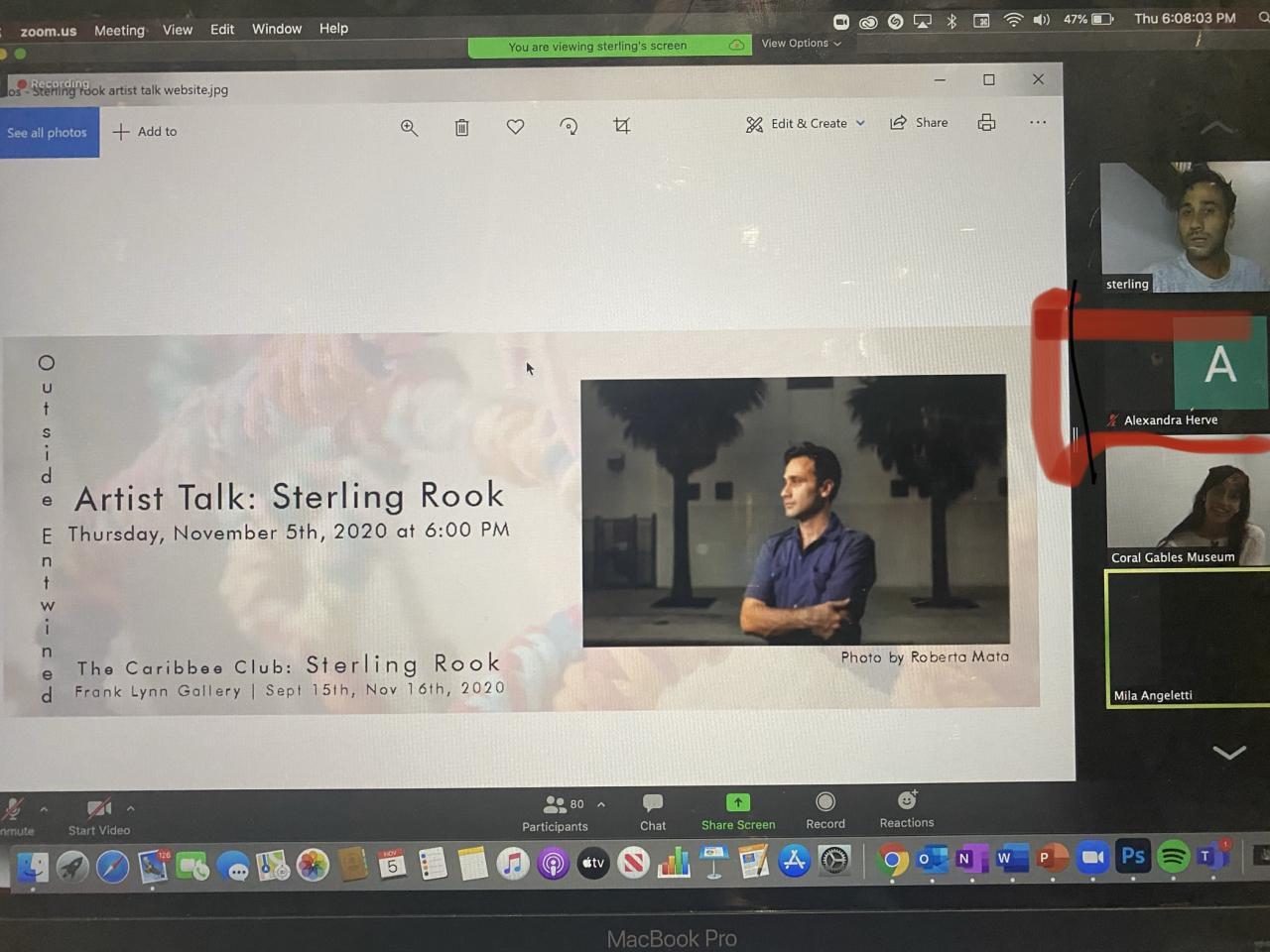Open Finder from the Dock
Screen dimensions: 1270x952
pos(33,867)
